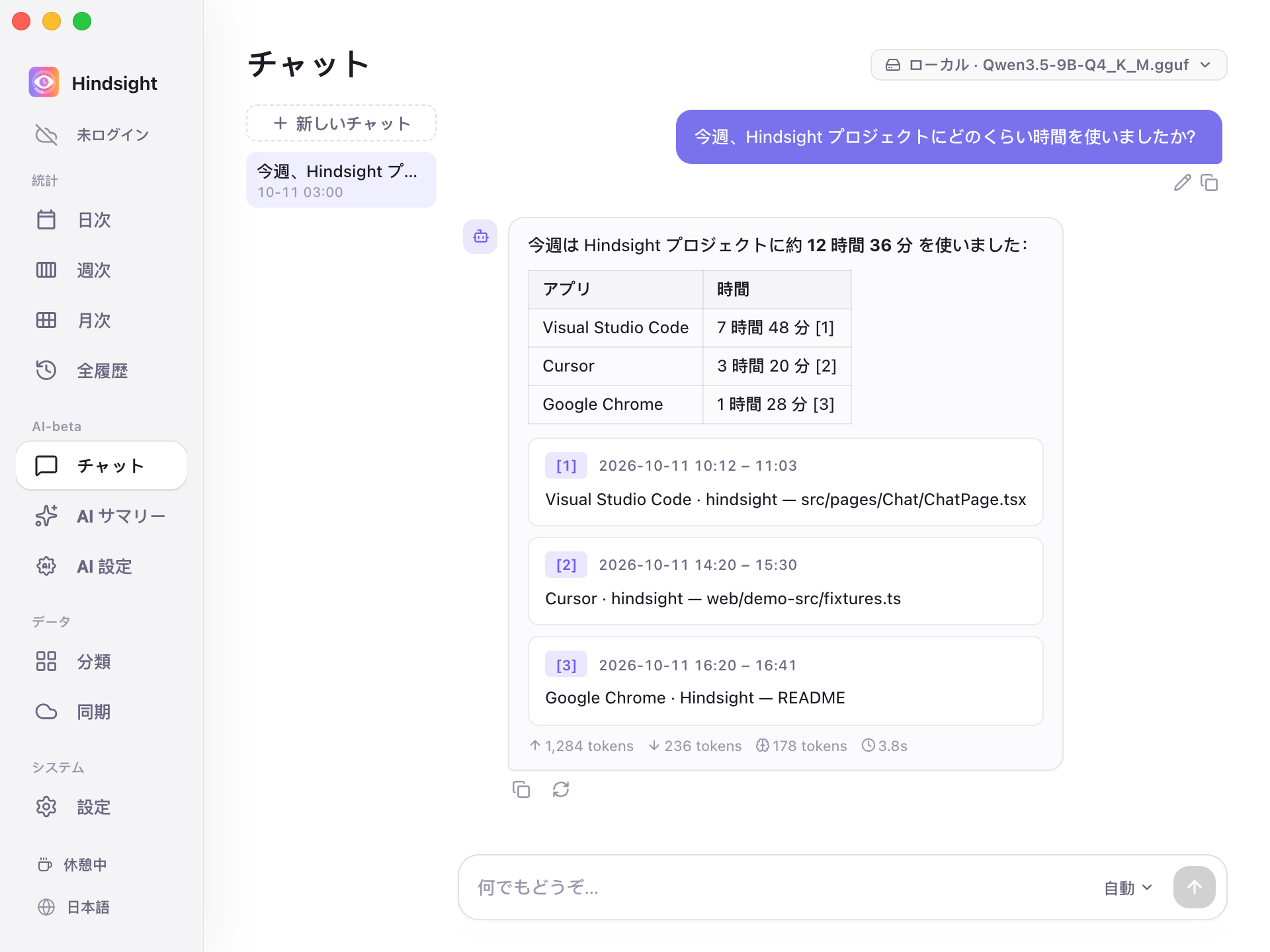Click the 未ログイン login status text
Screen dimensions: 1270x952
113,135
